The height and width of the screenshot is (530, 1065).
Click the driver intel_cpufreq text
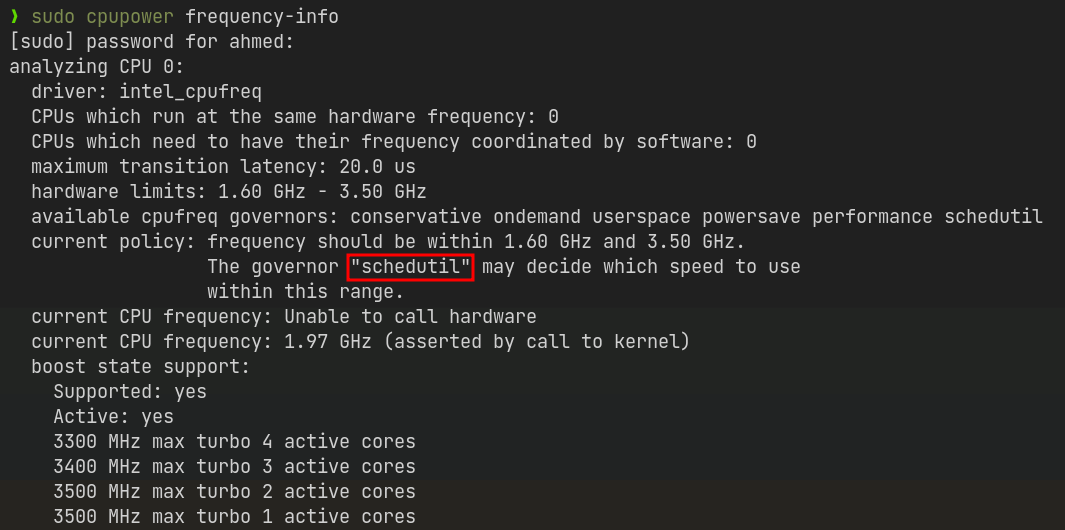coord(146,92)
